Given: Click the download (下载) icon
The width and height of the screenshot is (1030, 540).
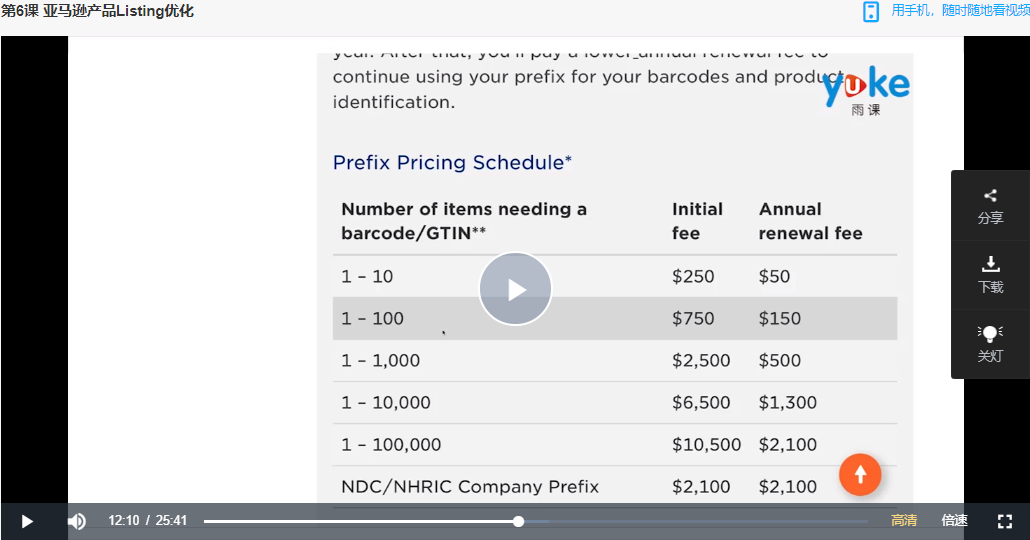Looking at the screenshot, I should click(991, 264).
